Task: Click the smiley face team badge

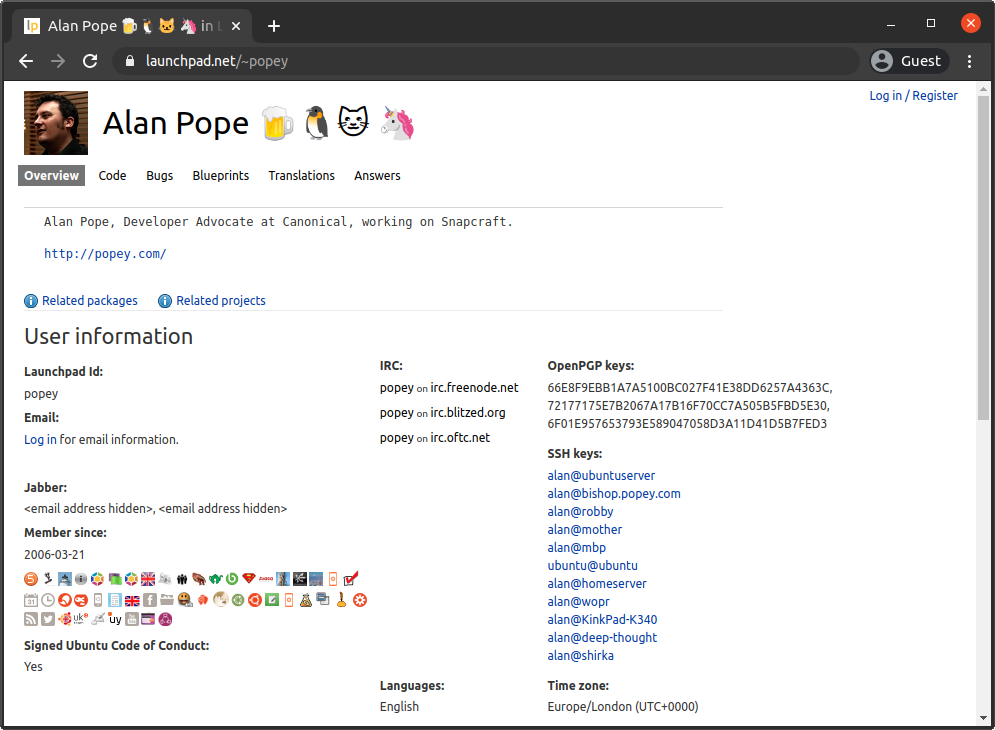Action: (185, 600)
